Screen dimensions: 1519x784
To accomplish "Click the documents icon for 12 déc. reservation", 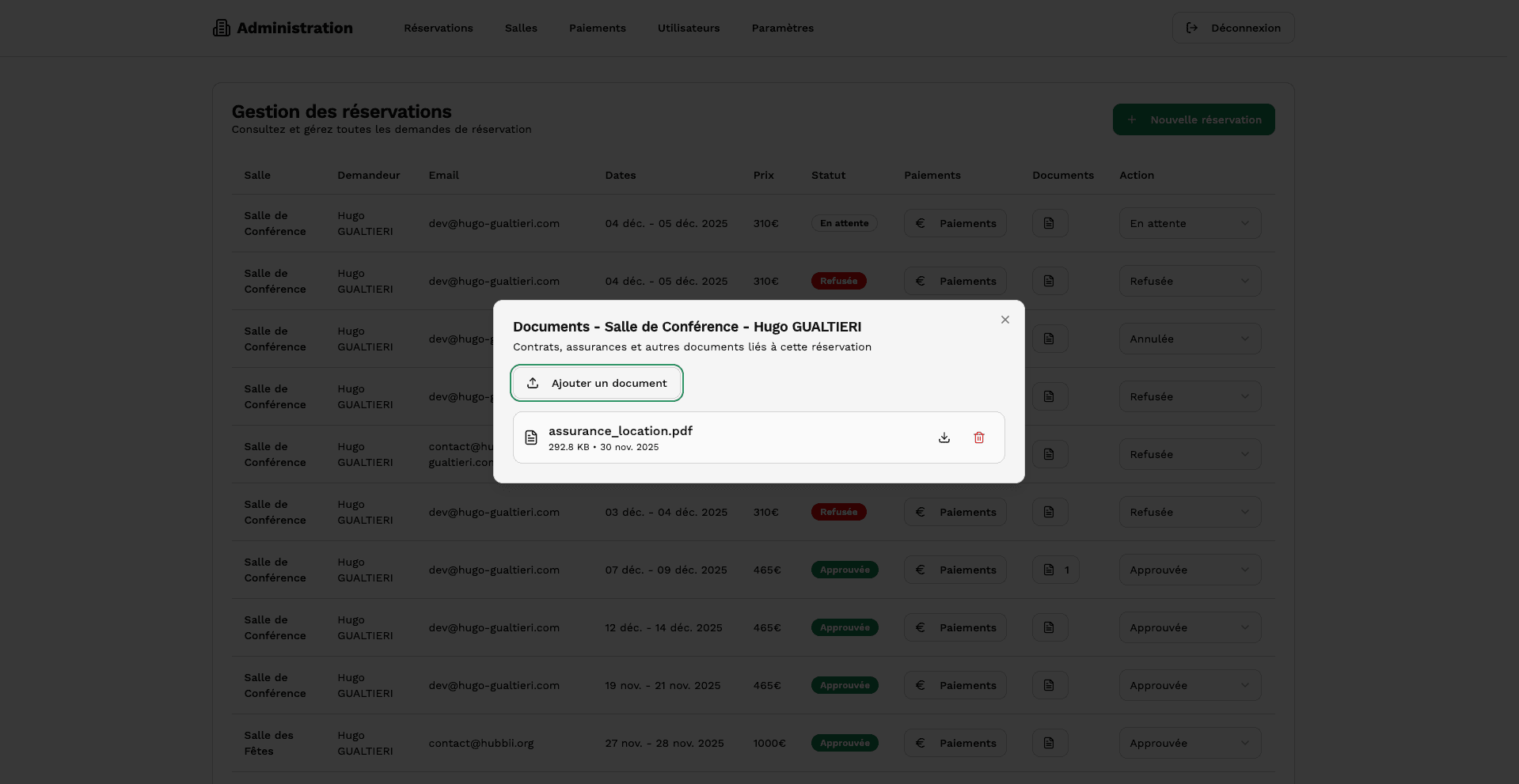I will pos(1049,627).
